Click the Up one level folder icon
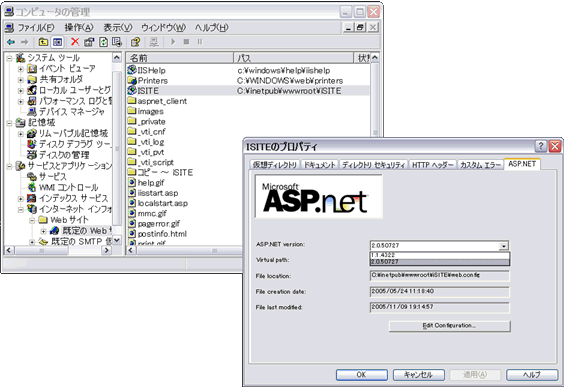Screen dimensions: 568x390 click(x=43, y=42)
